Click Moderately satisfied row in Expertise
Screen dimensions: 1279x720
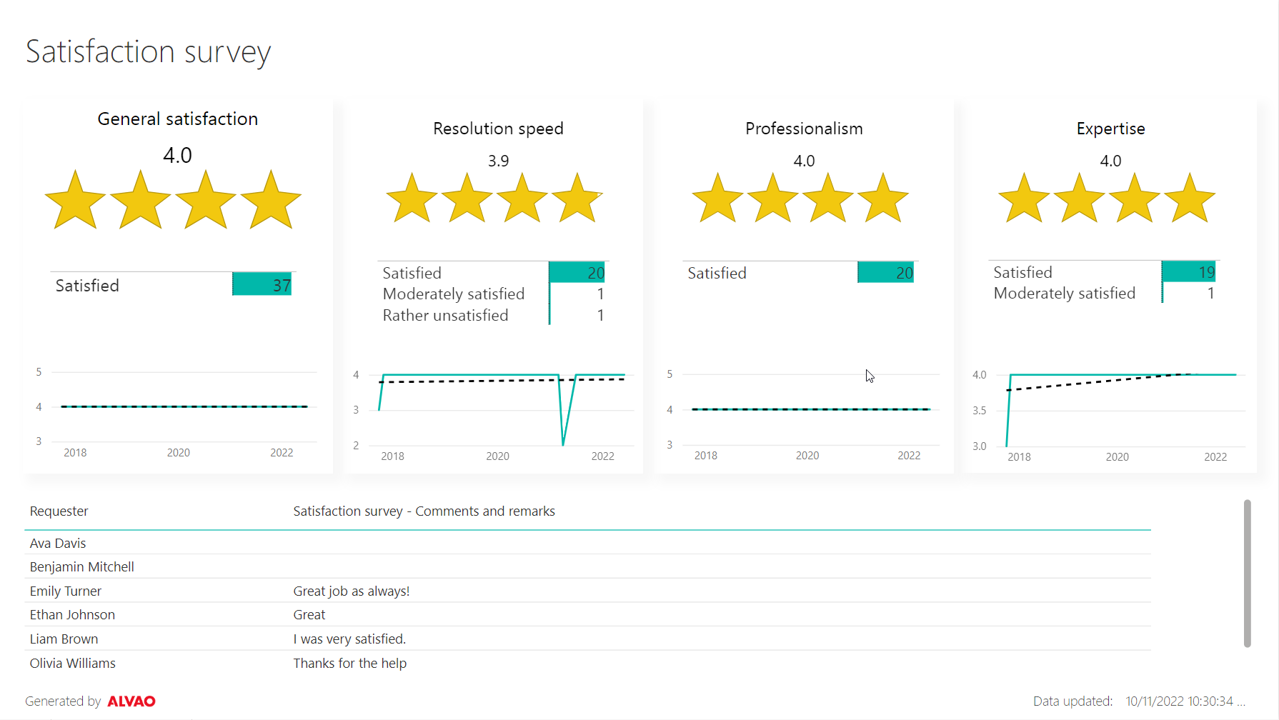[1064, 293]
